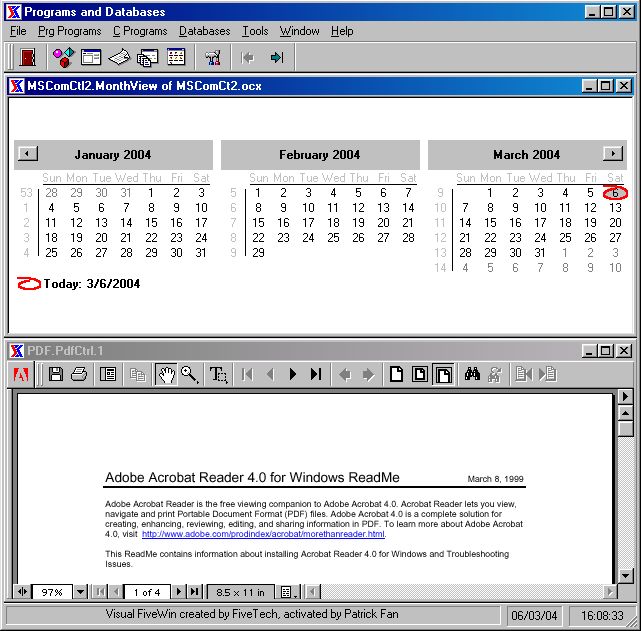The height and width of the screenshot is (631, 641).
Task: Click the red door exit icon
Action: (27, 57)
